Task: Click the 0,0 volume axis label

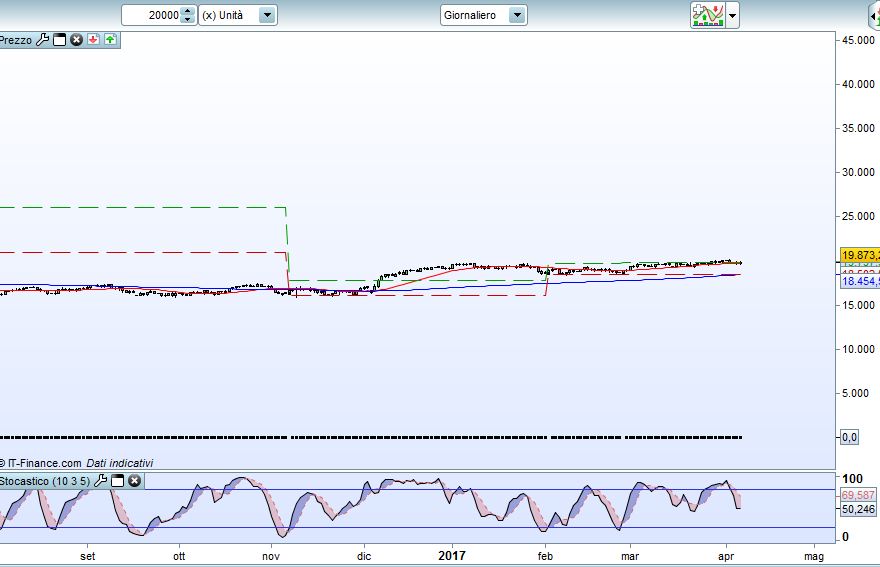Action: 849,437
